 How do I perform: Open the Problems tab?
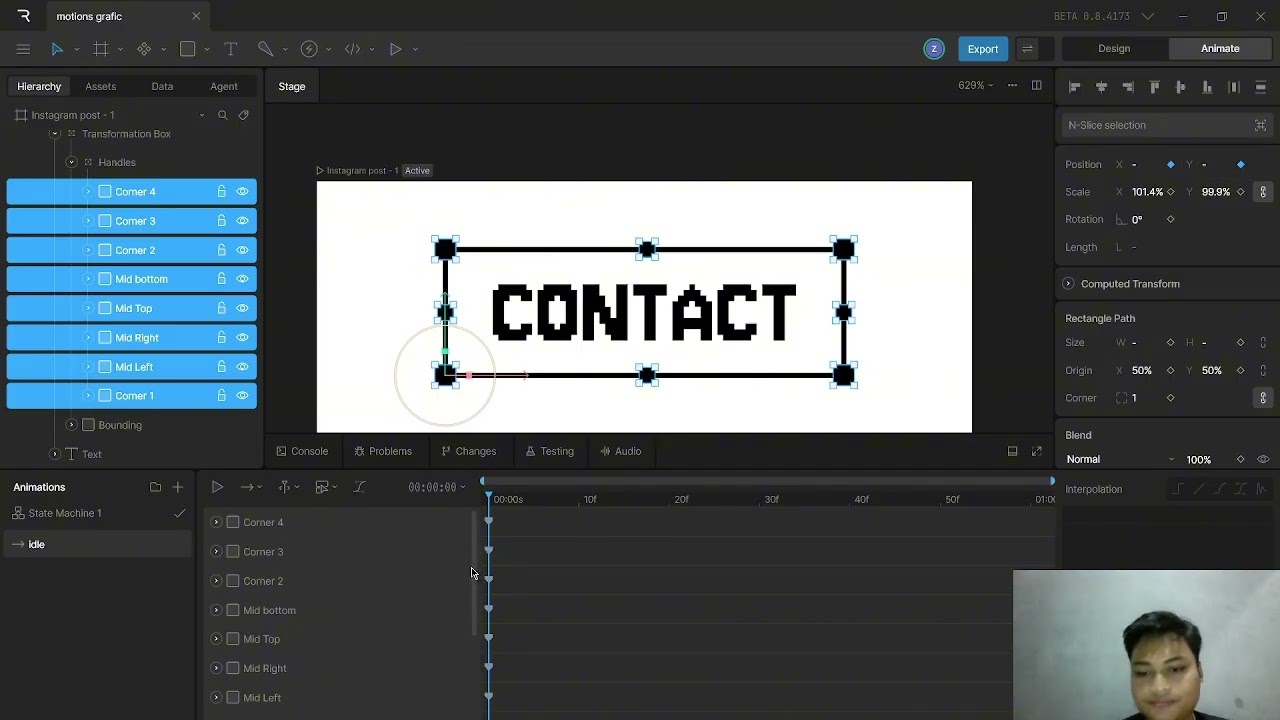(383, 451)
